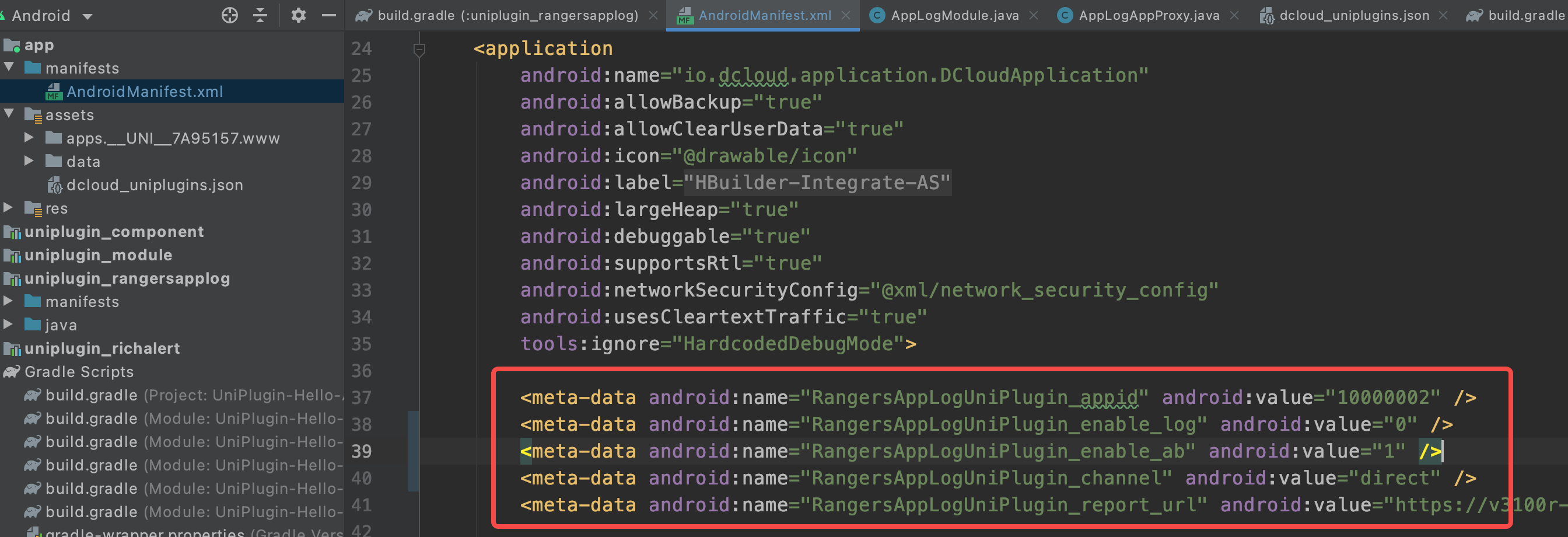Click the select opened file target icon

coord(229,15)
